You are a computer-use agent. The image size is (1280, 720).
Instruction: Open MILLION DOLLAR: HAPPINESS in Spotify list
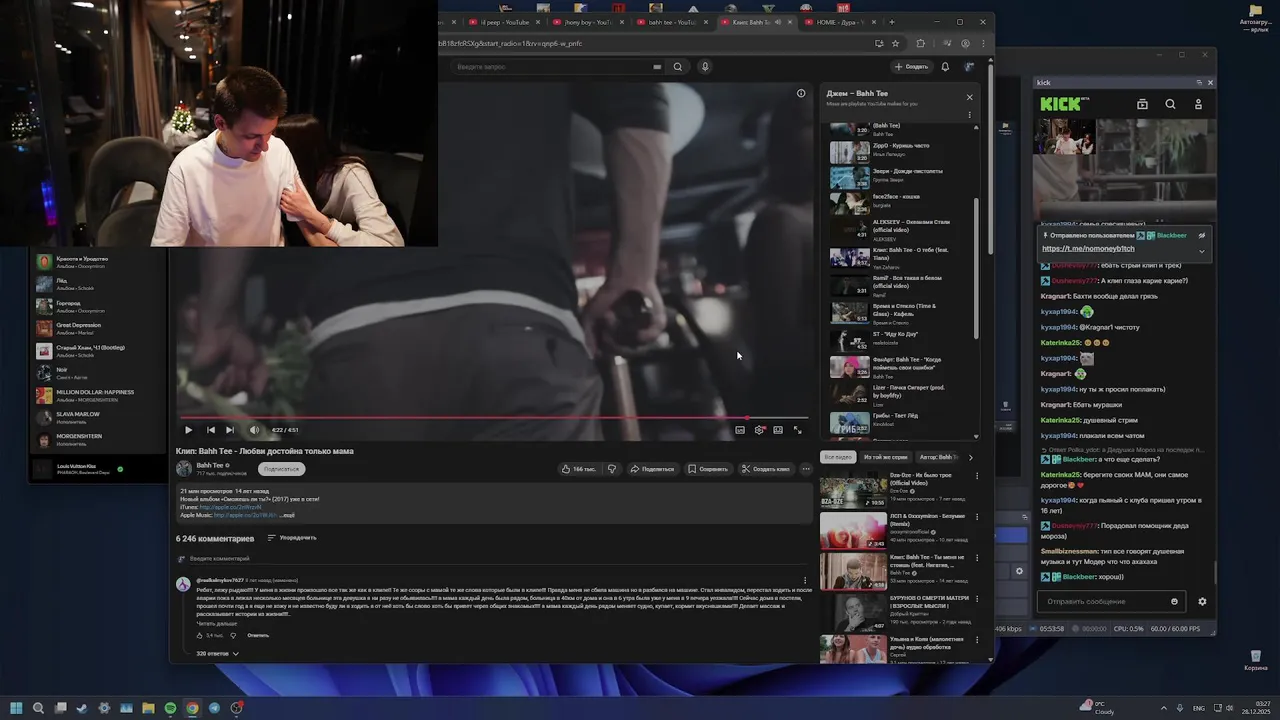tap(97, 395)
